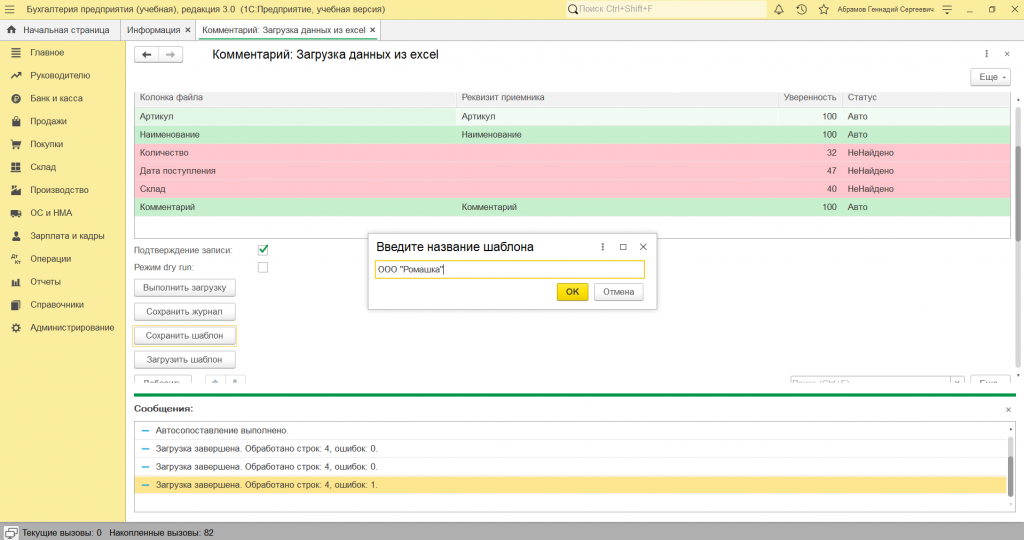1024x540 pixels.
Task: Select the Наименование row in table
Action: (x=572, y=135)
